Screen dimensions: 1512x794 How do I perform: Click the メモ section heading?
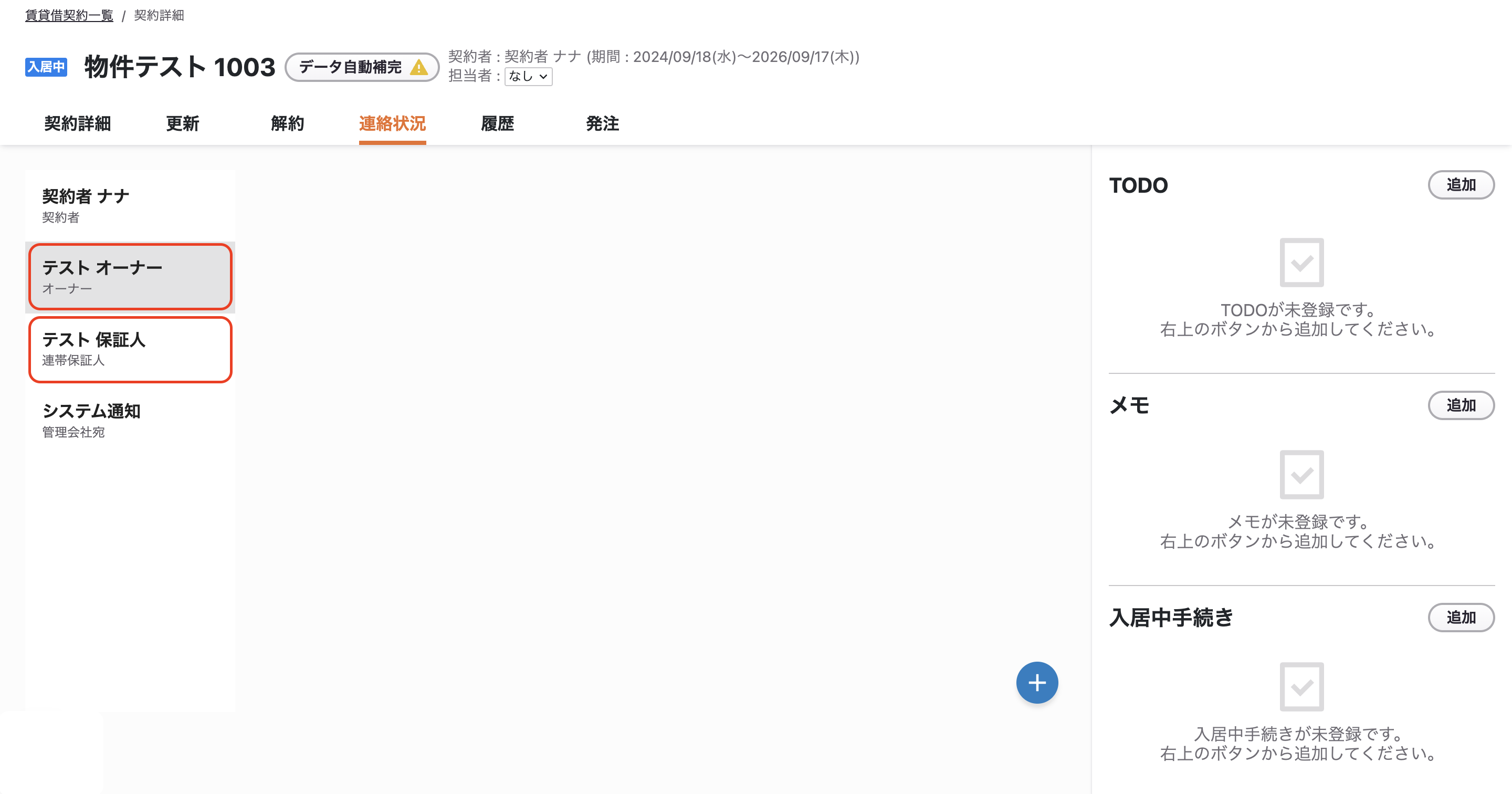pyautogui.click(x=1129, y=405)
